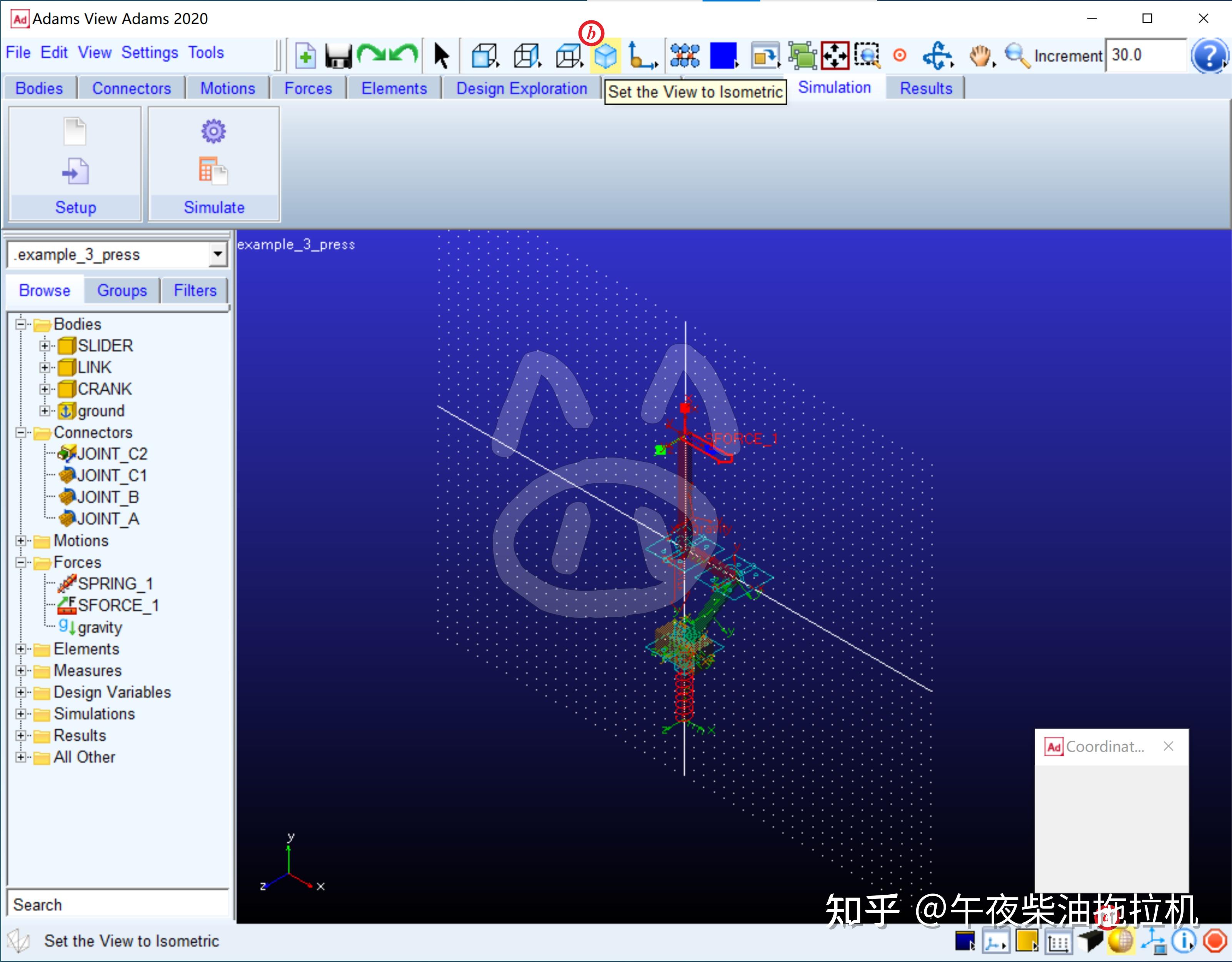Expand the SLIDER body node
The image size is (1232, 962).
pyautogui.click(x=45, y=346)
